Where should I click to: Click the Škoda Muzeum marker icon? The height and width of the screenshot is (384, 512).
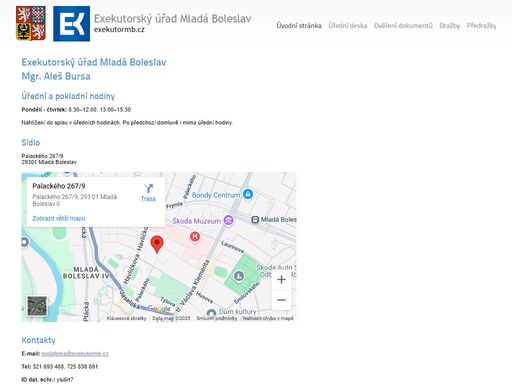[x=228, y=220]
